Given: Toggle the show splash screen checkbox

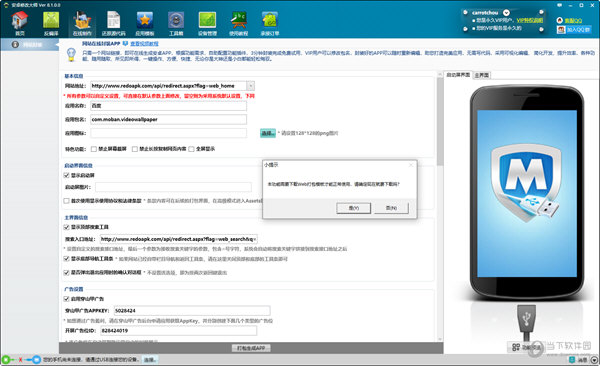Looking at the screenshot, I should tap(67, 175).
